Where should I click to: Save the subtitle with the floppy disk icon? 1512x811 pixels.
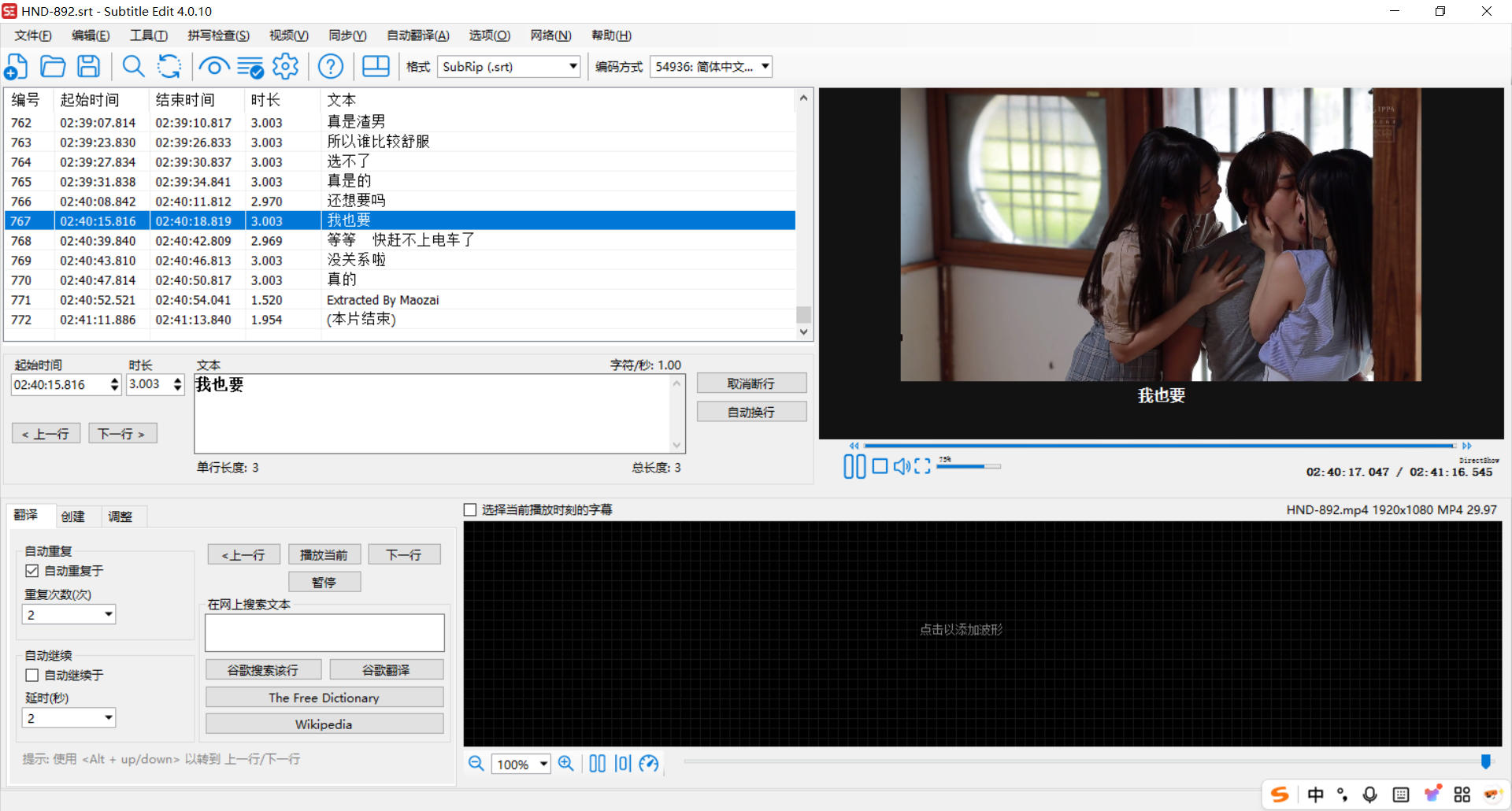tap(88, 67)
